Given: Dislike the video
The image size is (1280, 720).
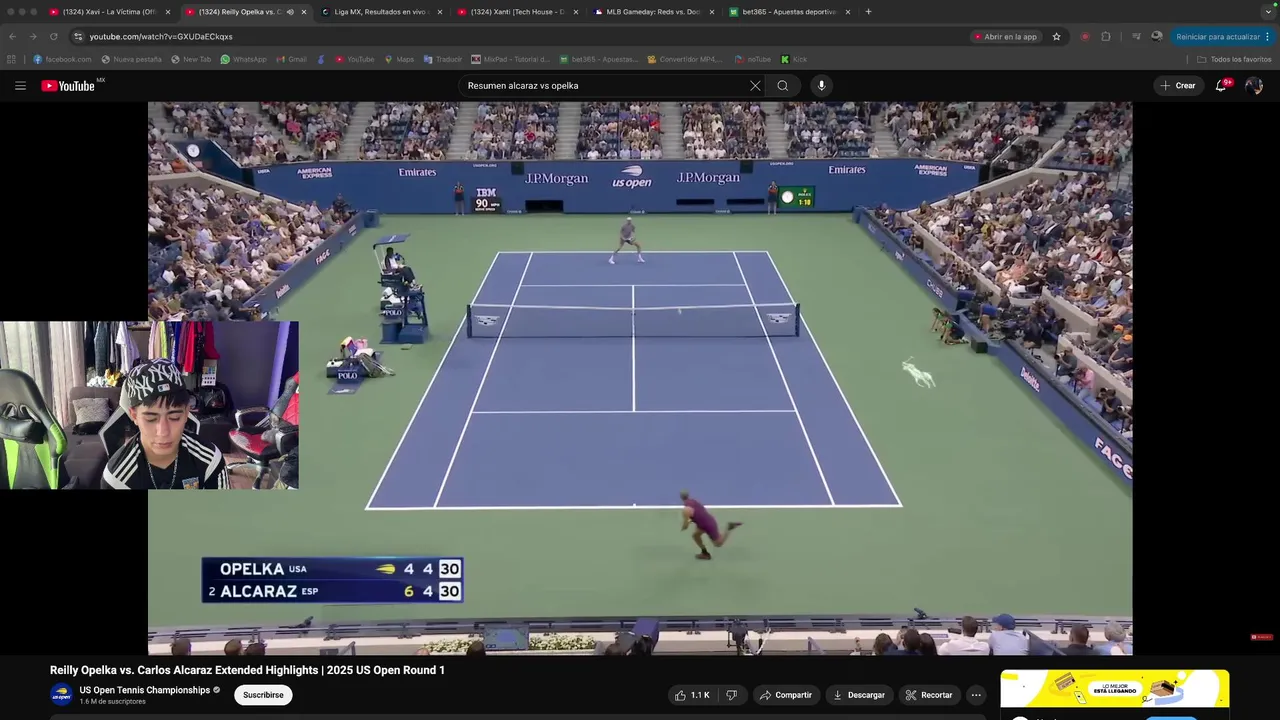Looking at the screenshot, I should [x=732, y=695].
